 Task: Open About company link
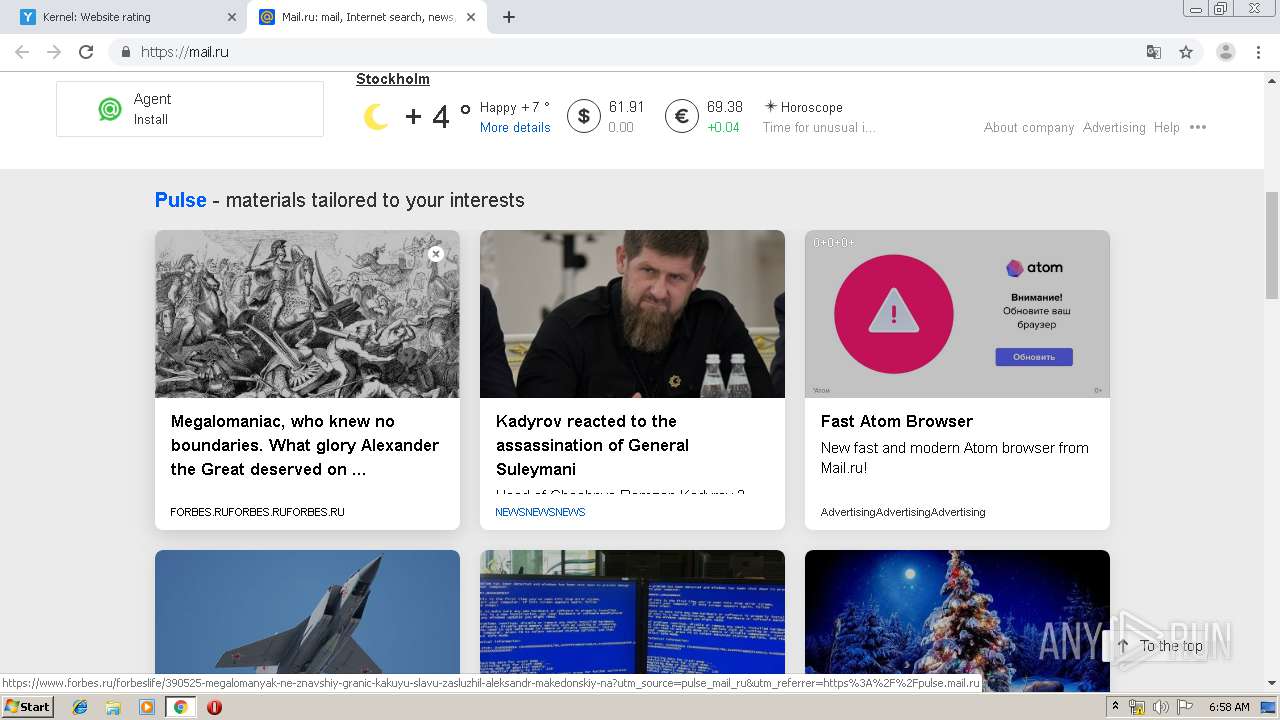[1029, 127]
